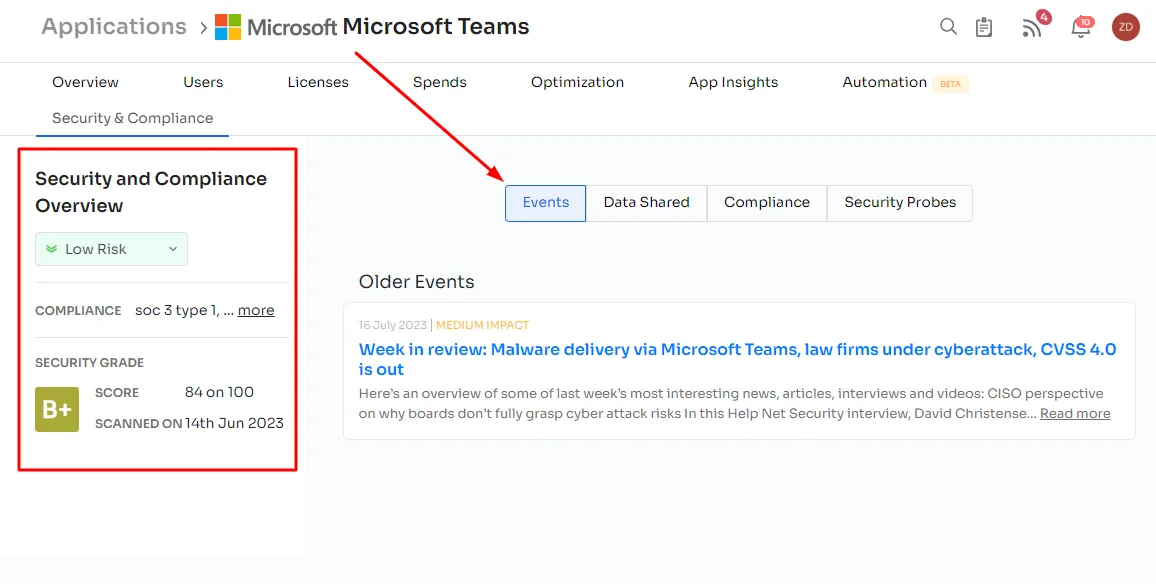Click the scanned date 14th Jun 2023
This screenshot has height=584, width=1156.
coord(234,423)
